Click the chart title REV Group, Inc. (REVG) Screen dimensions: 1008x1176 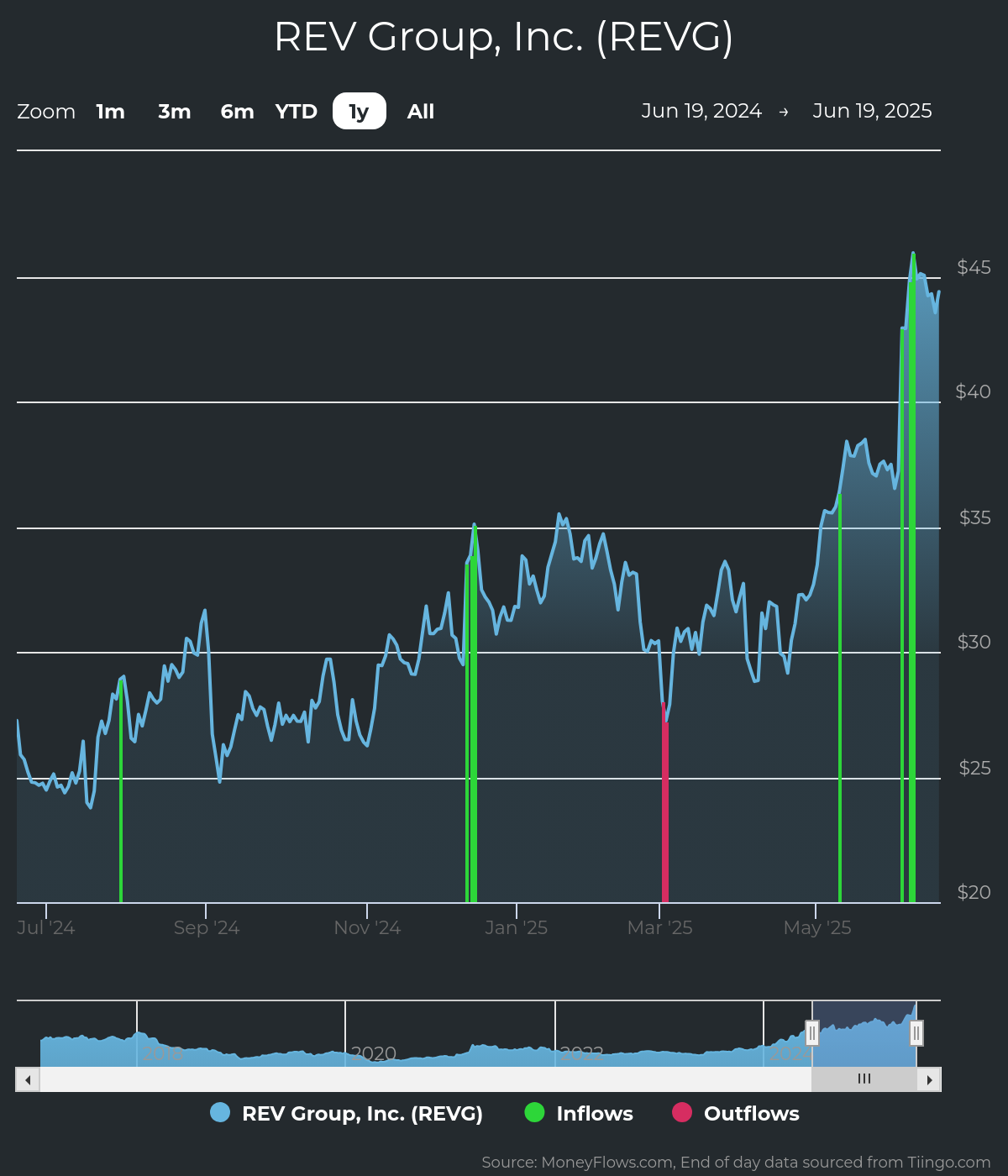(x=504, y=37)
